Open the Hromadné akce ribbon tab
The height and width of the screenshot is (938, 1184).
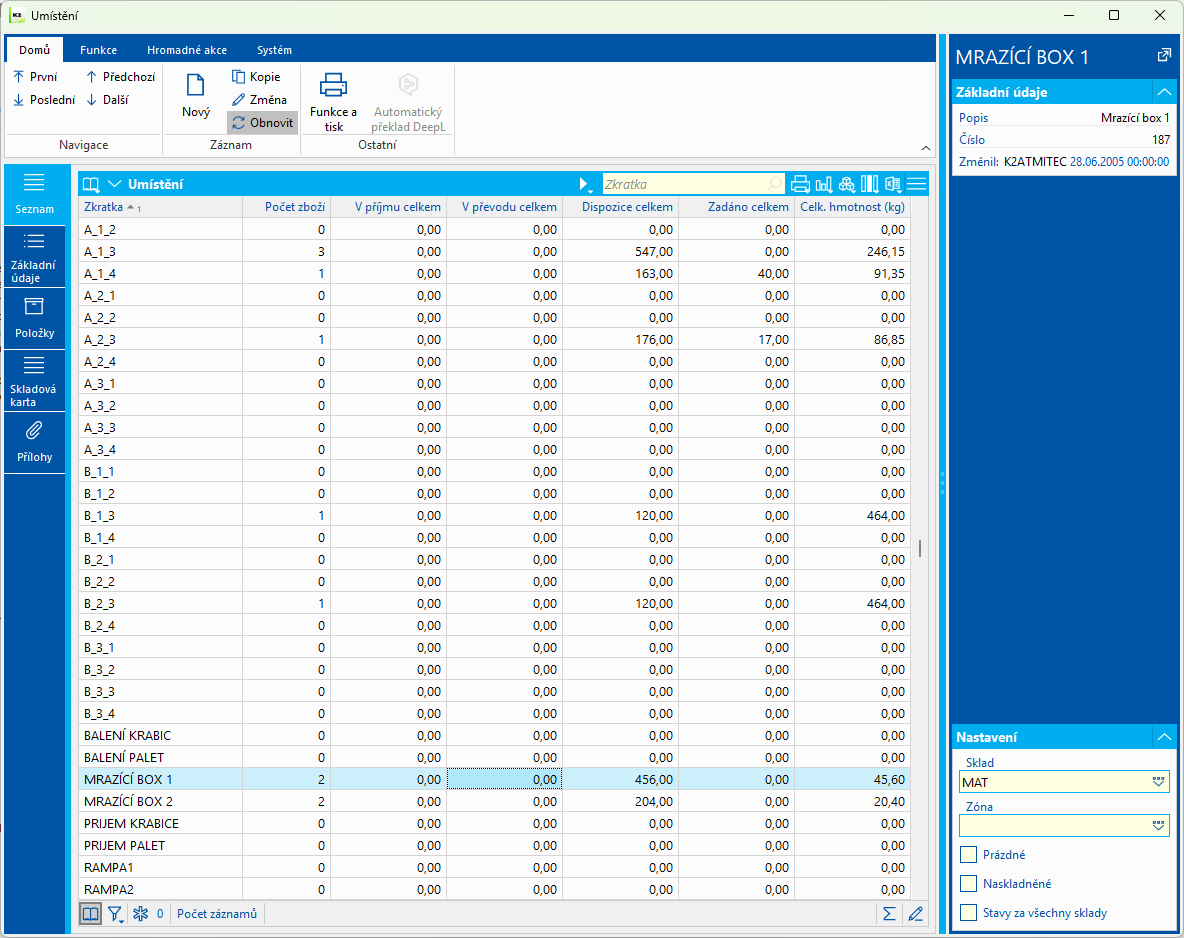click(x=186, y=50)
